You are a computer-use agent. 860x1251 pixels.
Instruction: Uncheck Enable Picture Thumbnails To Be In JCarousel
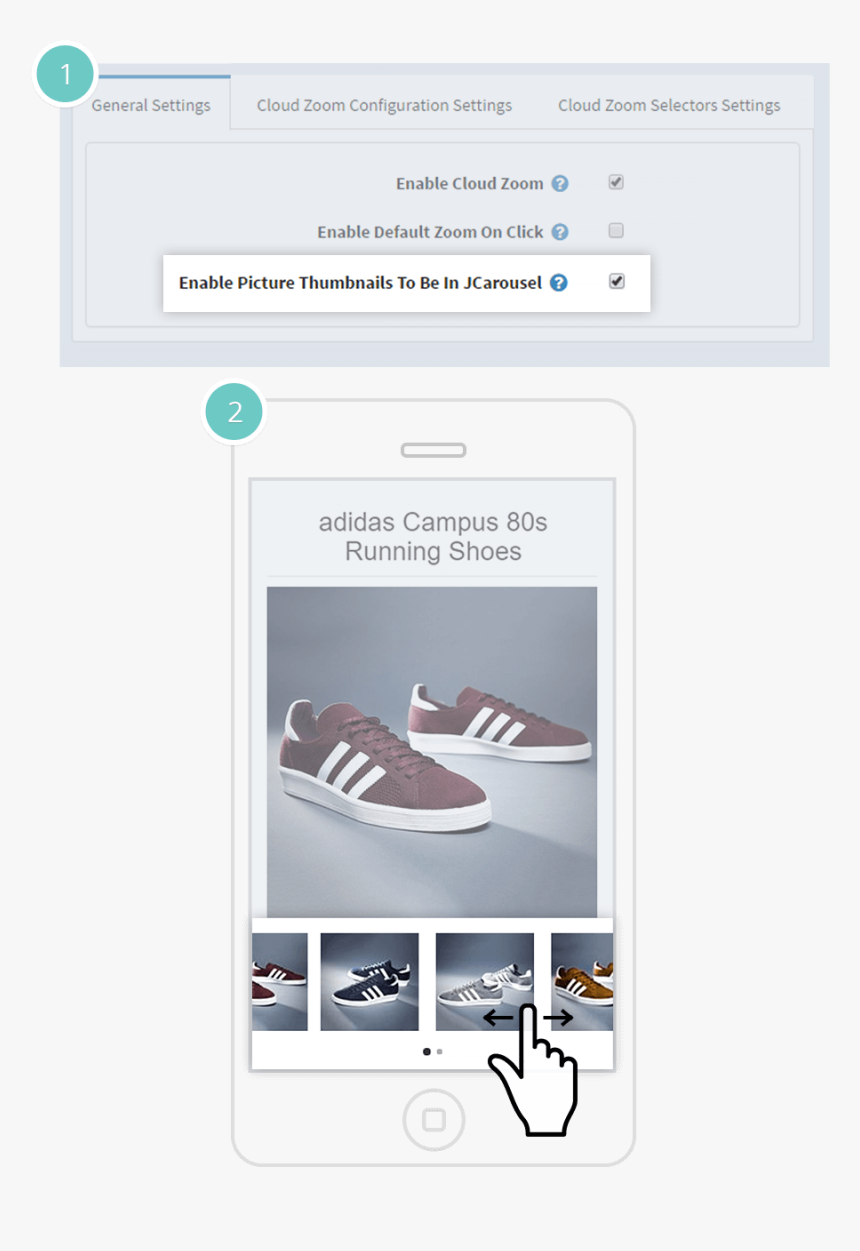pos(617,282)
